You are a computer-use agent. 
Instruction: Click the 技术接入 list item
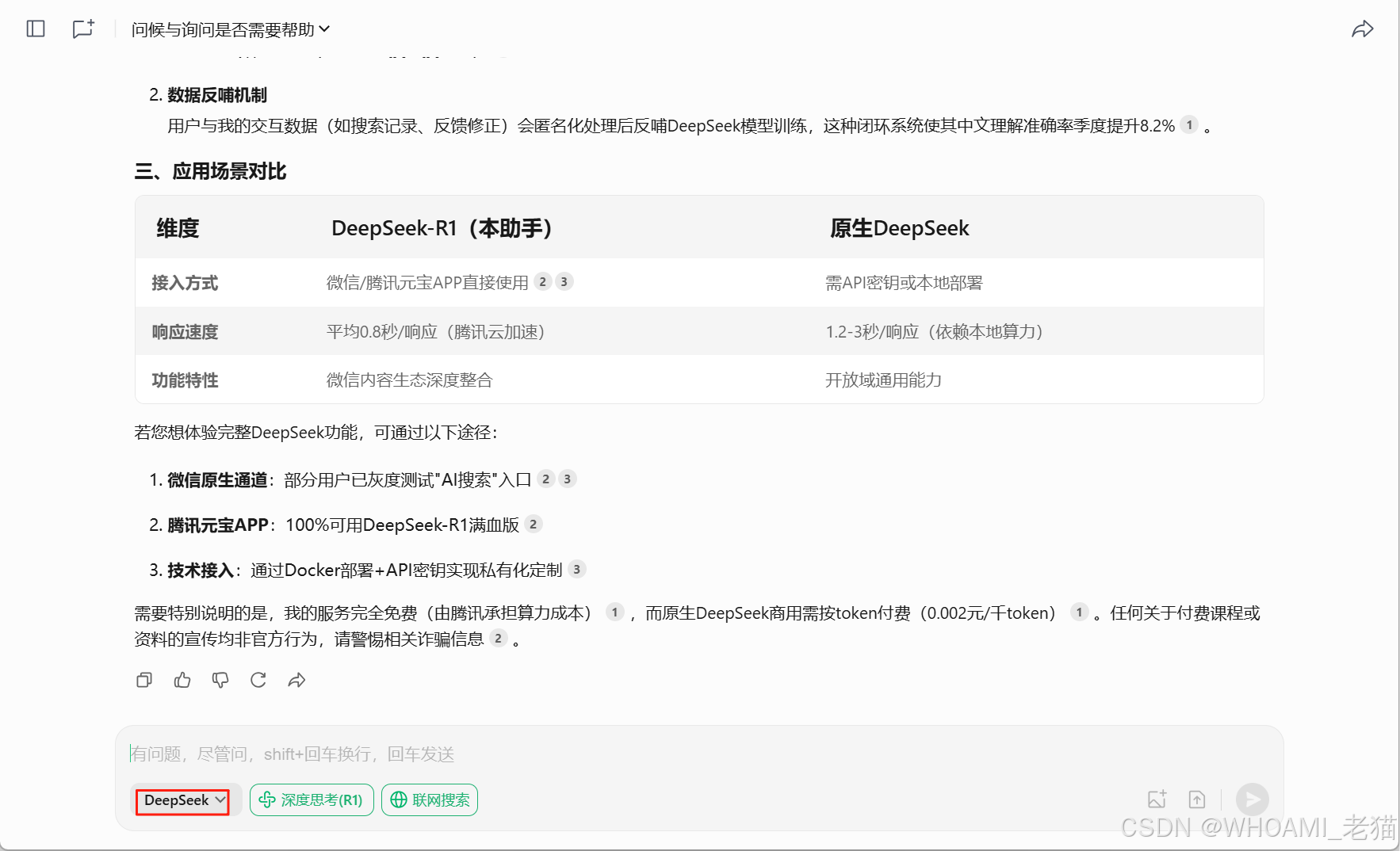[x=201, y=571]
